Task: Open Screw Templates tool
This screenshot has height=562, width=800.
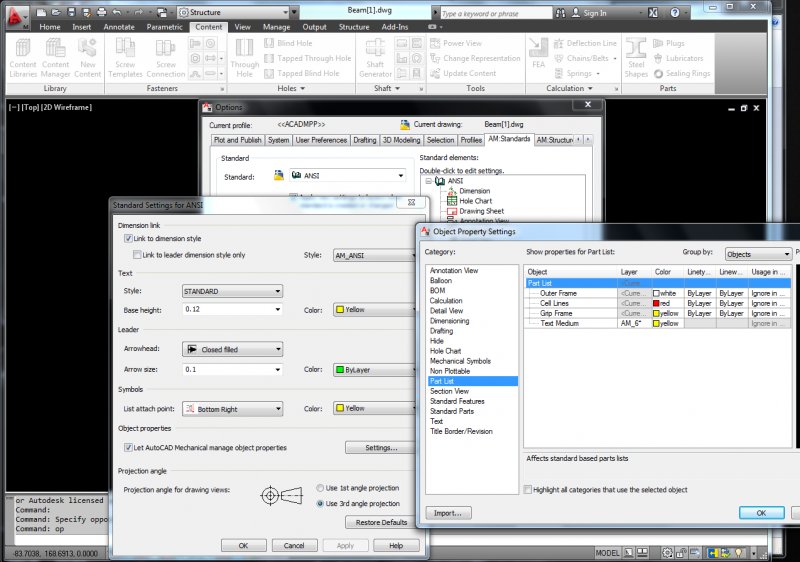Action: pyautogui.click(x=125, y=59)
